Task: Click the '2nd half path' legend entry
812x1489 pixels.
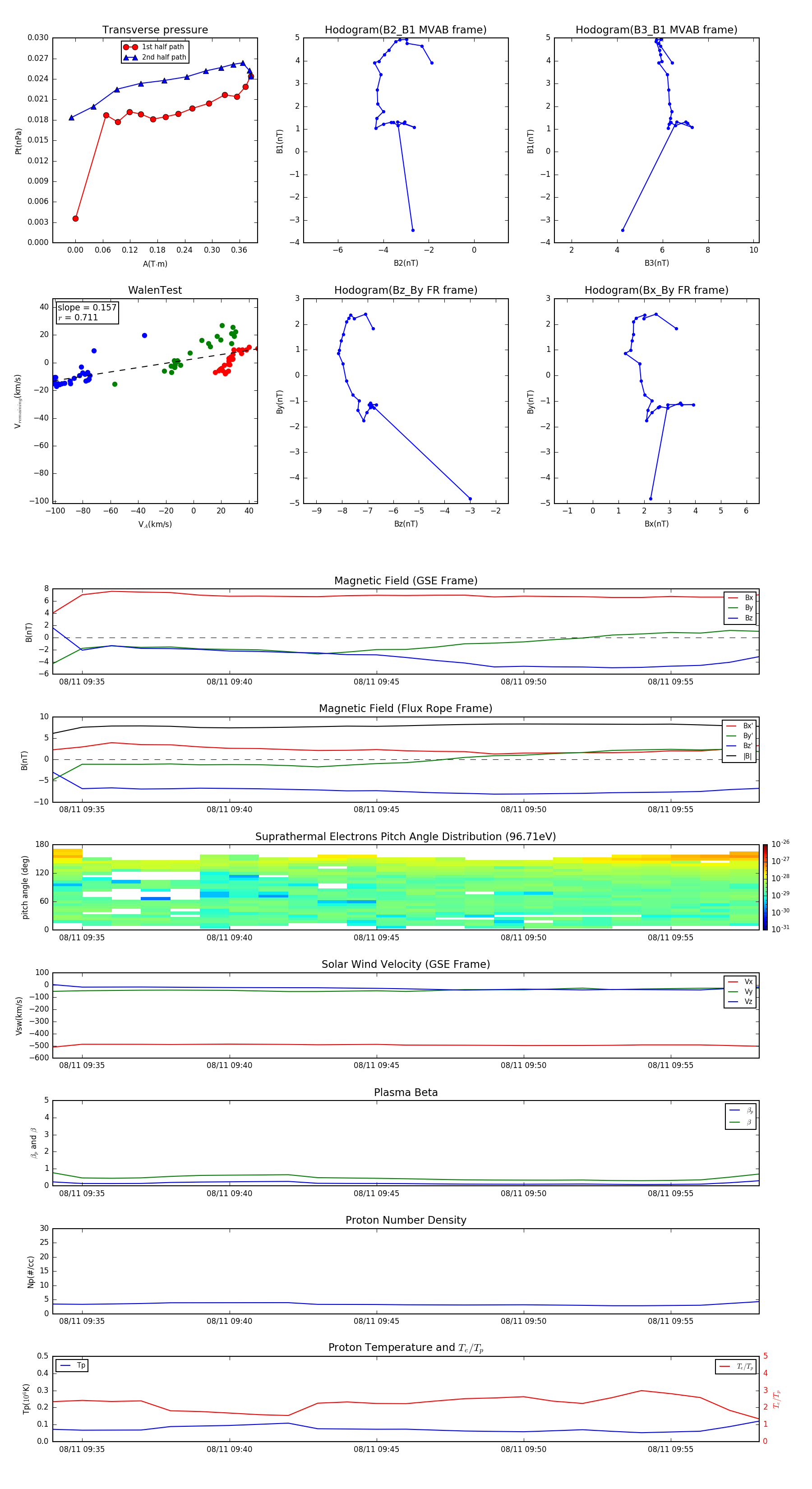Action: tap(155, 57)
